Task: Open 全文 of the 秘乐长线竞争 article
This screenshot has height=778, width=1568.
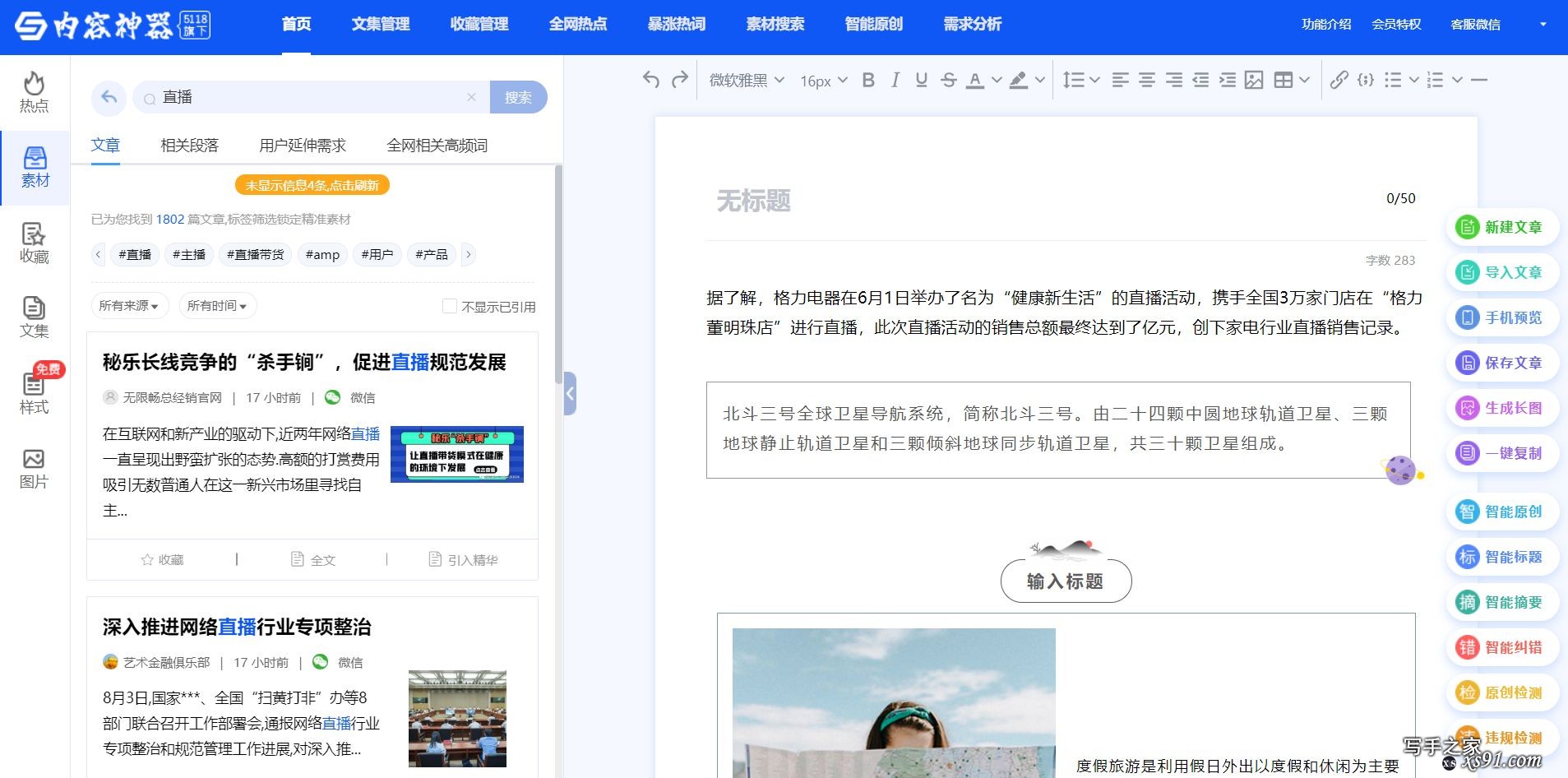Action: (313, 560)
